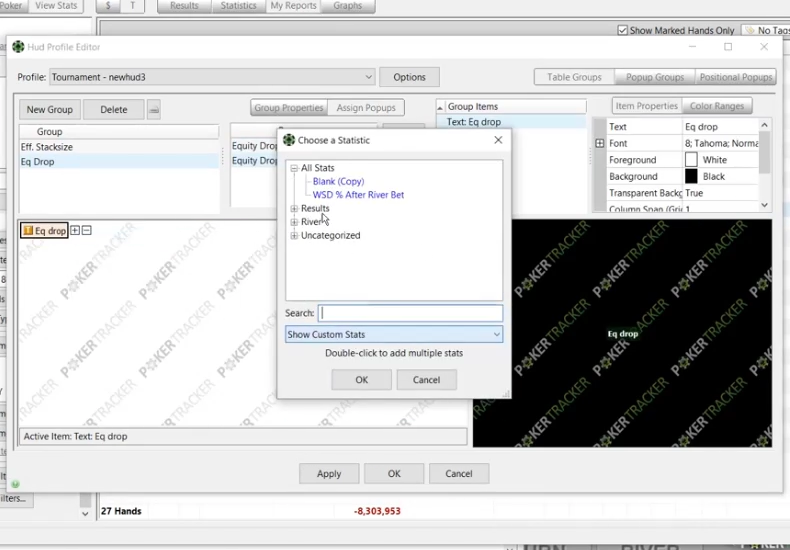Click the Group column header
The width and height of the screenshot is (790, 550).
[119, 131]
